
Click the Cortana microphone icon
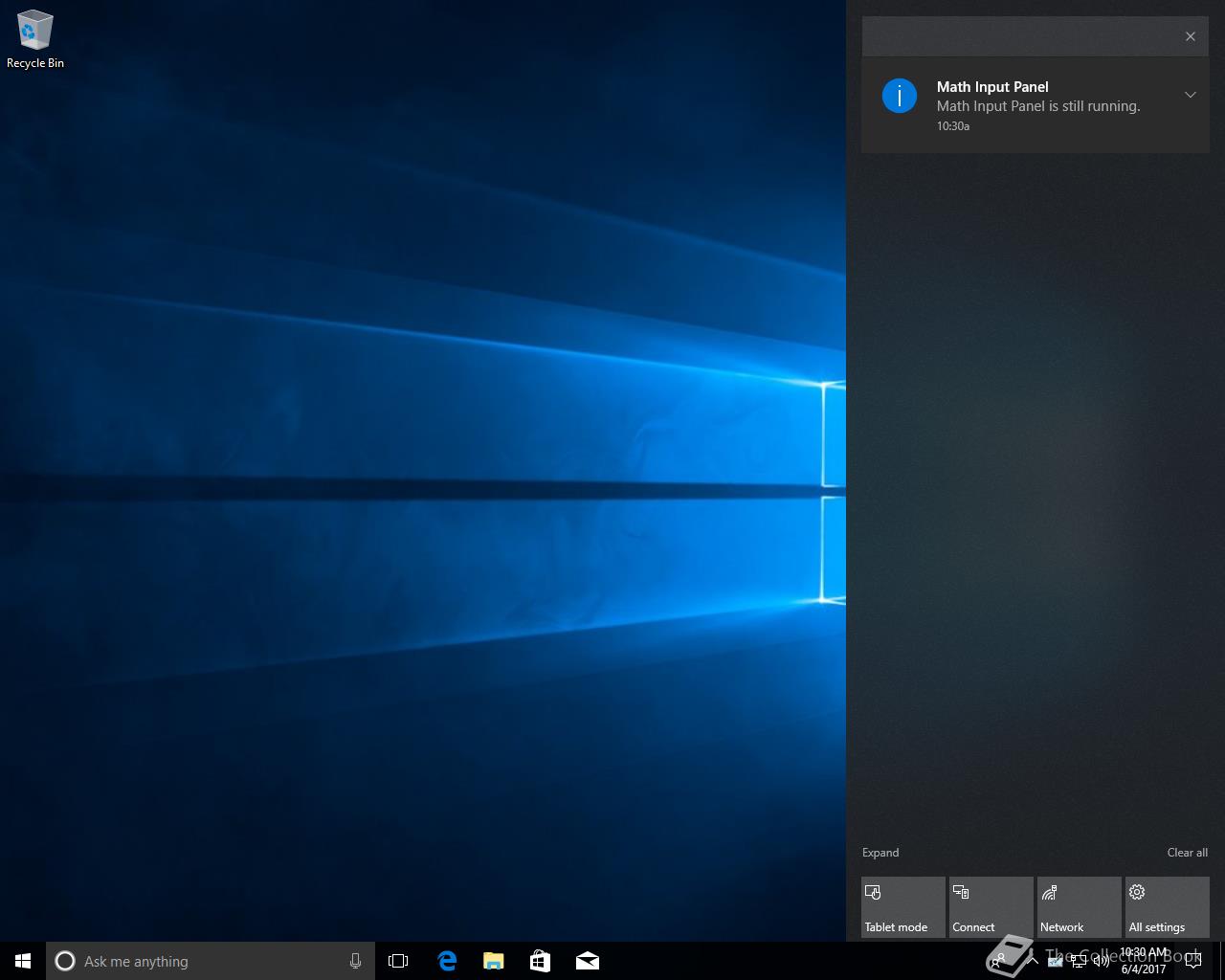tap(355, 961)
